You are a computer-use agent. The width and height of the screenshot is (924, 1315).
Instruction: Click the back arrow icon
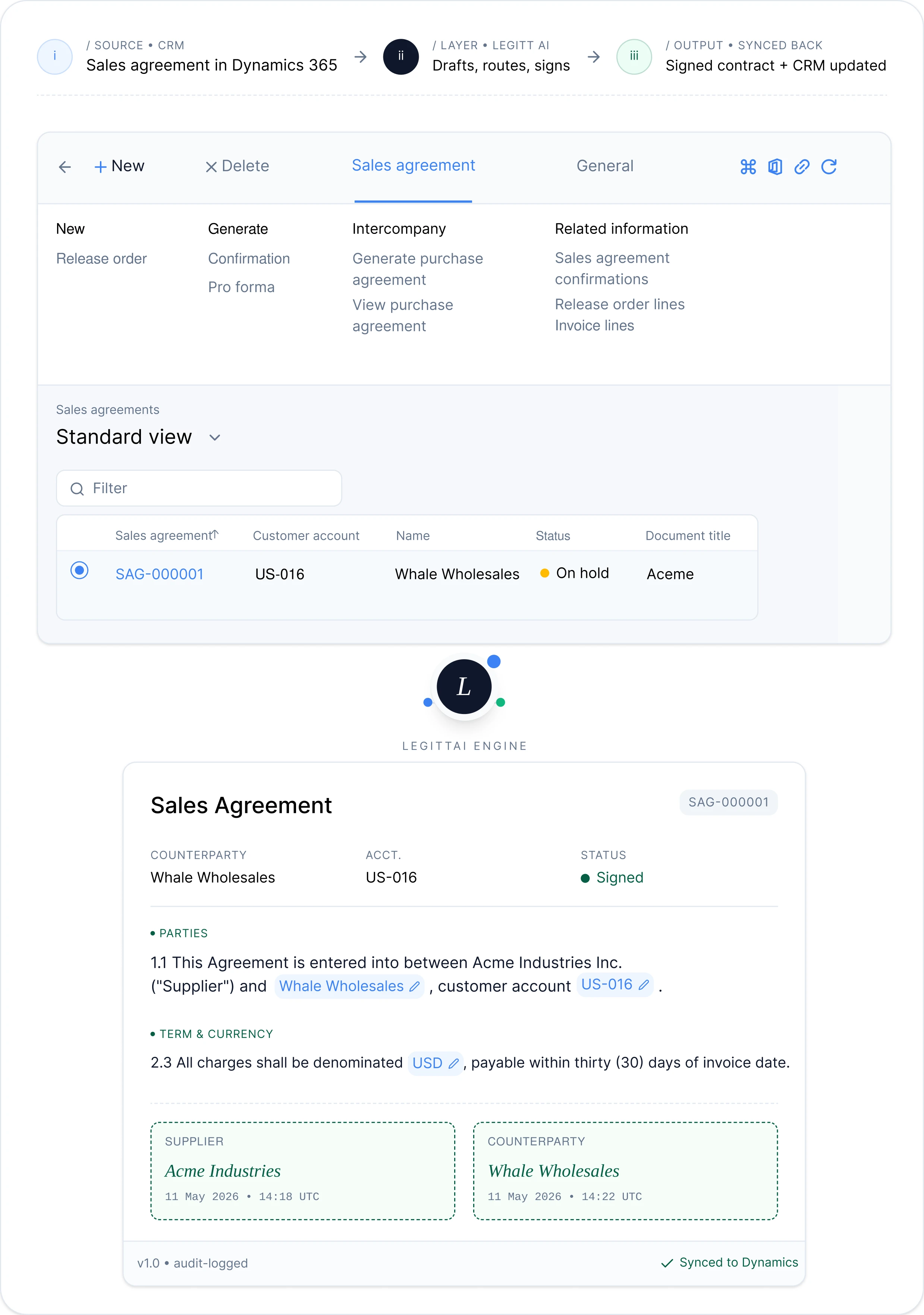(65, 167)
